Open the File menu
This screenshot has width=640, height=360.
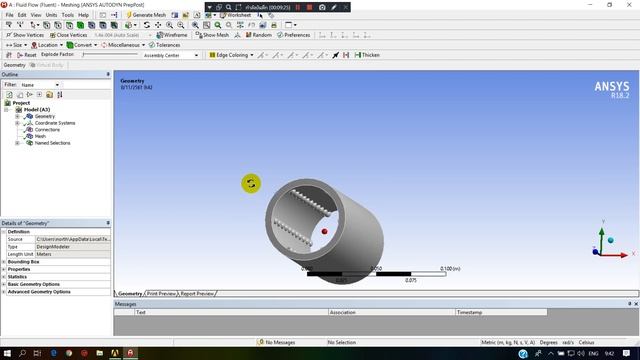click(9, 15)
